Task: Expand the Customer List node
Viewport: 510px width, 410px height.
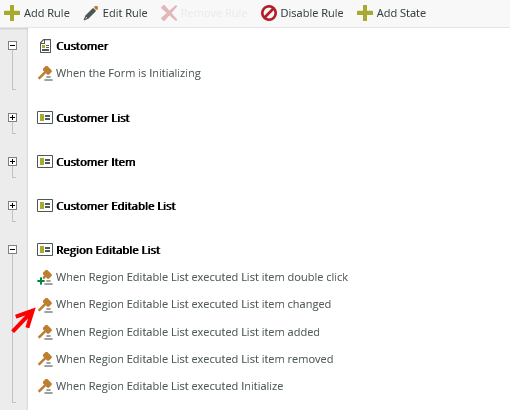Action: 12,118
